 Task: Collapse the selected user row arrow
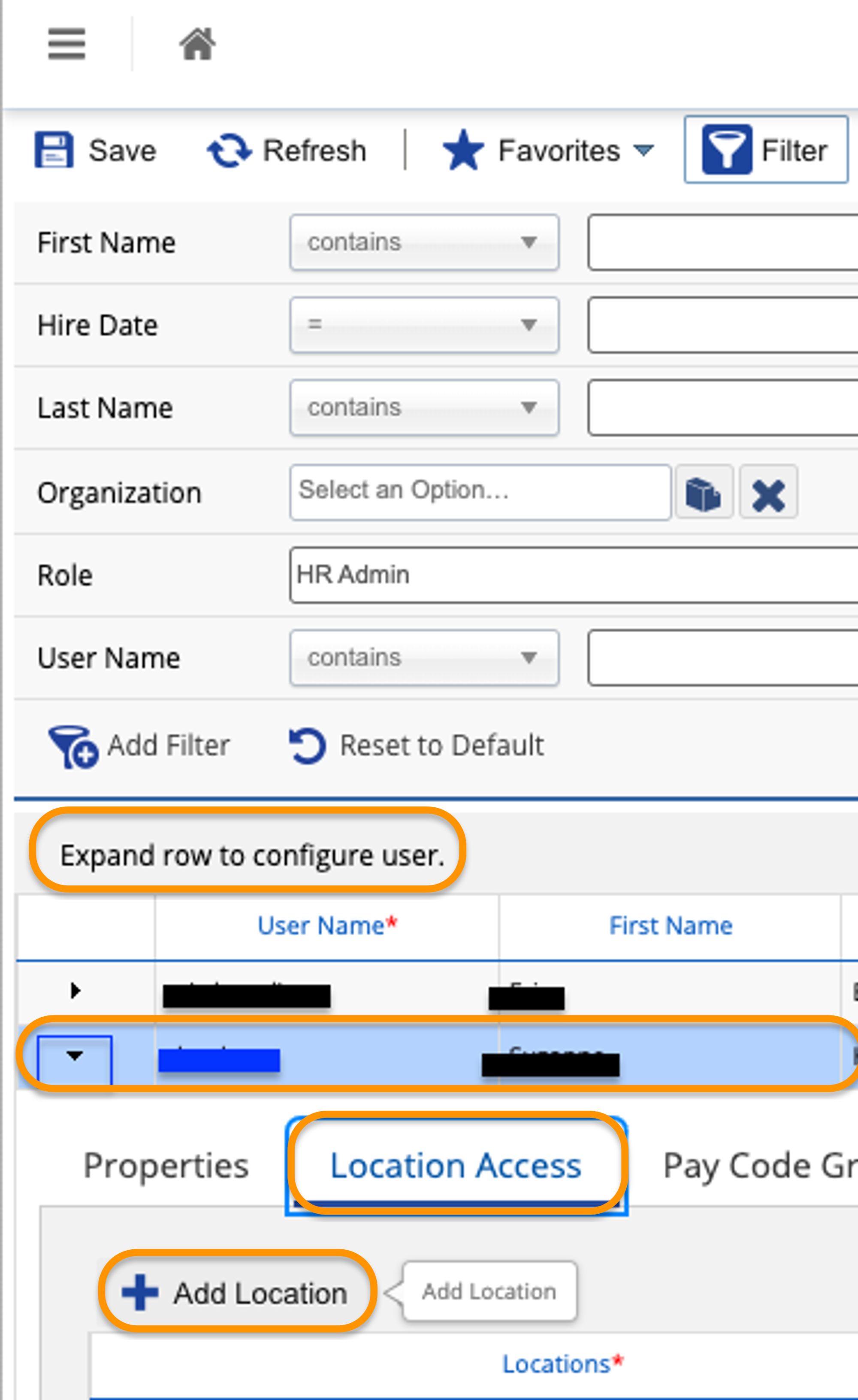74,1056
